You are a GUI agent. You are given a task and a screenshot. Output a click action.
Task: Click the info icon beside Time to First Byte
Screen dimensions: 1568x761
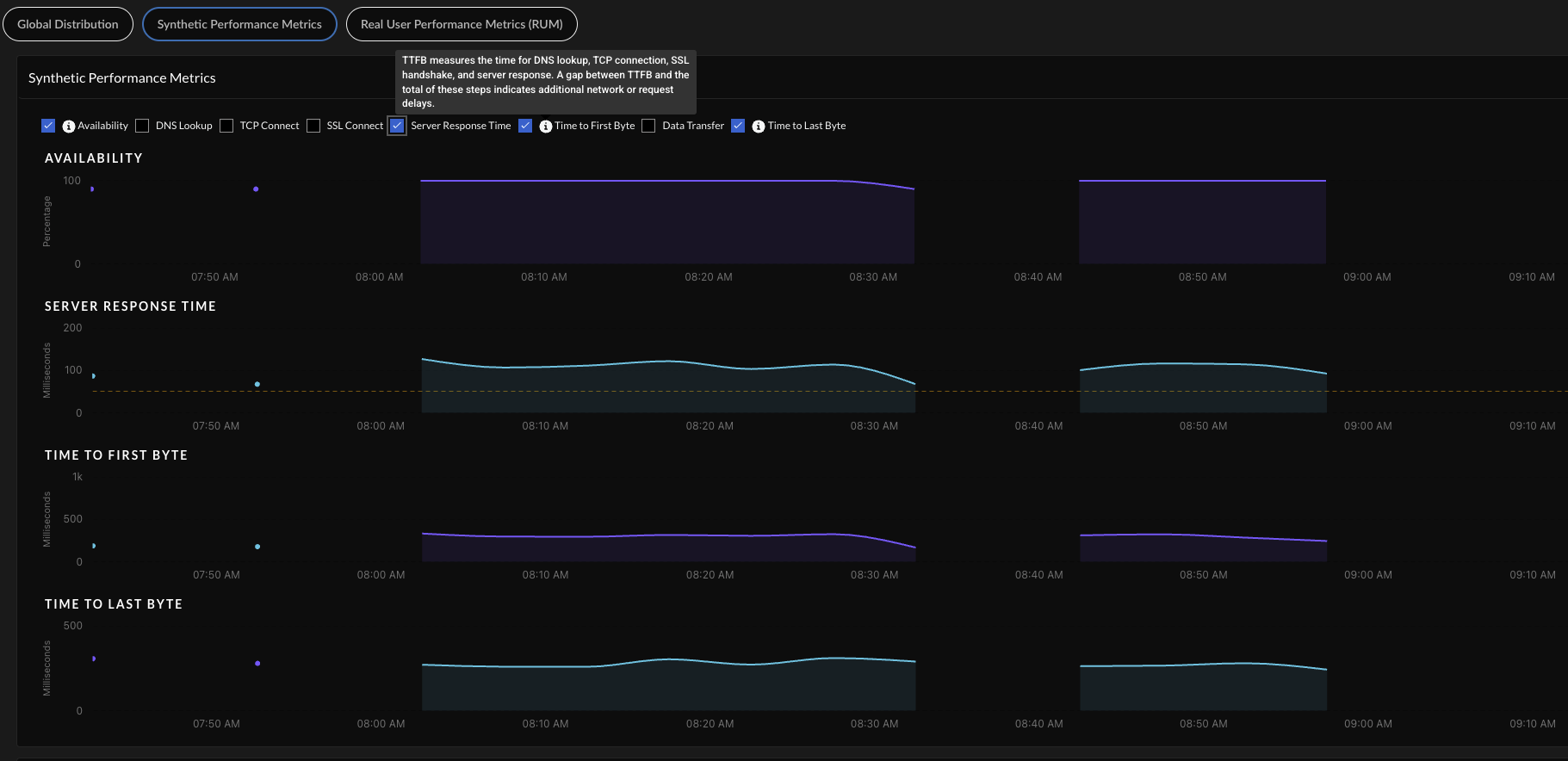(x=545, y=127)
